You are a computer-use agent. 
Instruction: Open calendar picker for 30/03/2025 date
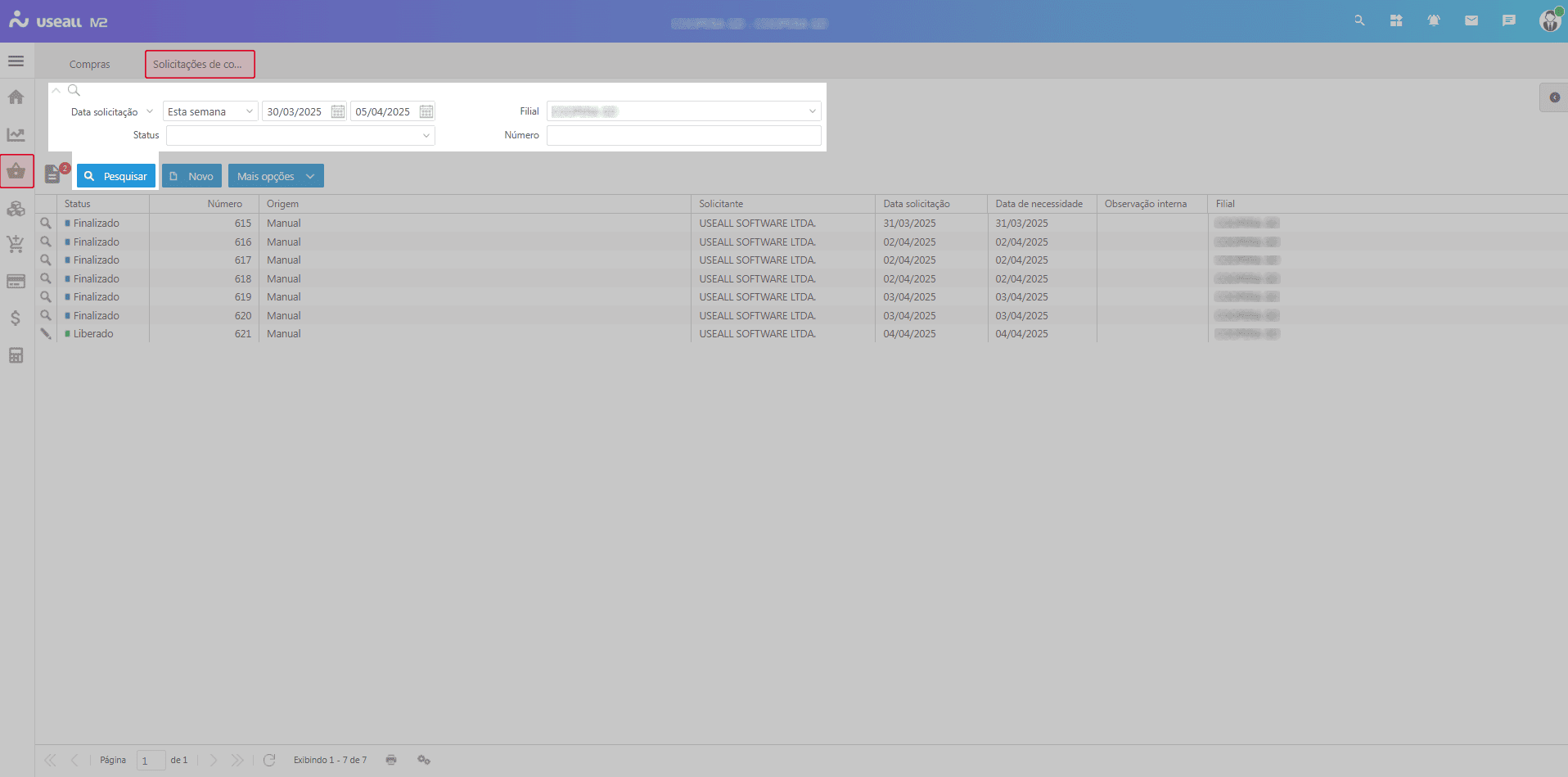(338, 111)
